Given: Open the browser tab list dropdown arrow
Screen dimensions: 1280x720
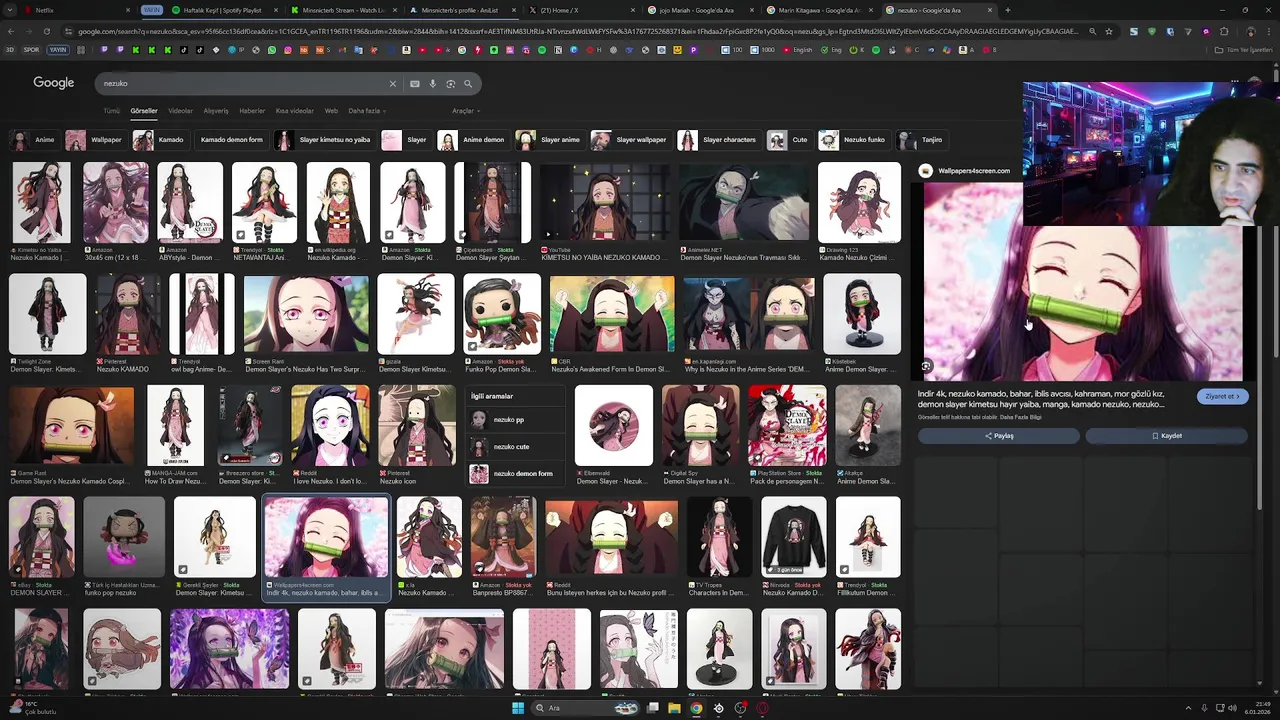Looking at the screenshot, I should 9,10.
